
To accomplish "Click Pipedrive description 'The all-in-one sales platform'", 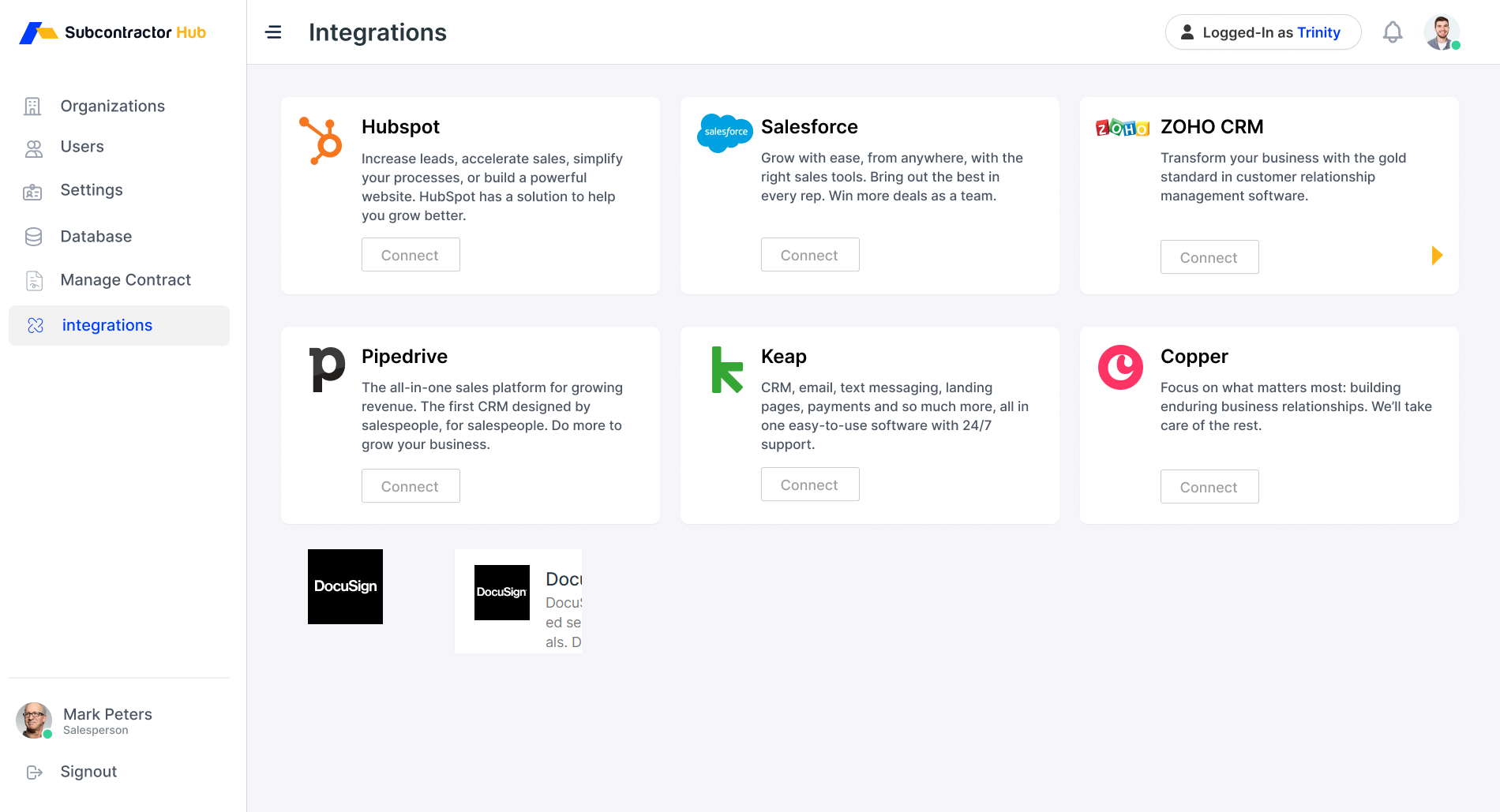I will 493,416.
